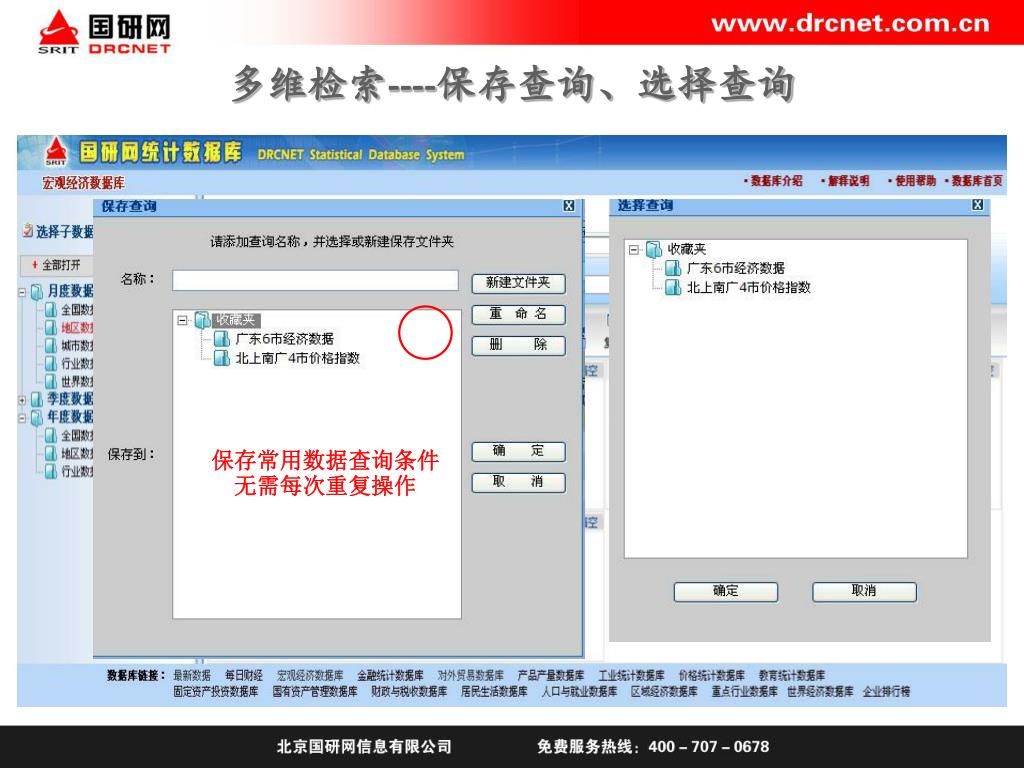Screen dimensions: 1024x768
Task: Open the 居民生活数据库 link
Action: point(494,692)
